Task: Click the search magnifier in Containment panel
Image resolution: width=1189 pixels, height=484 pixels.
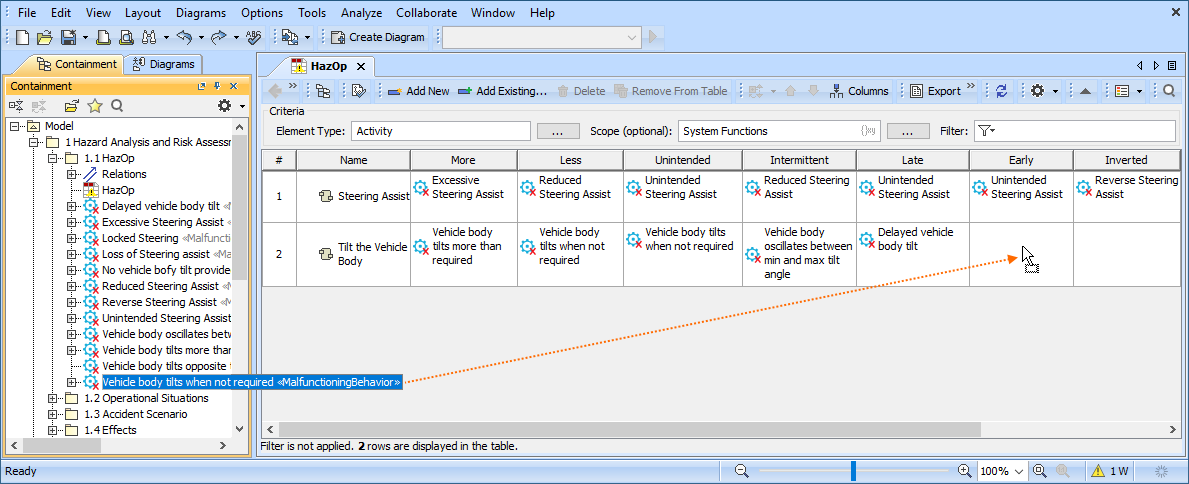Action: (x=117, y=106)
